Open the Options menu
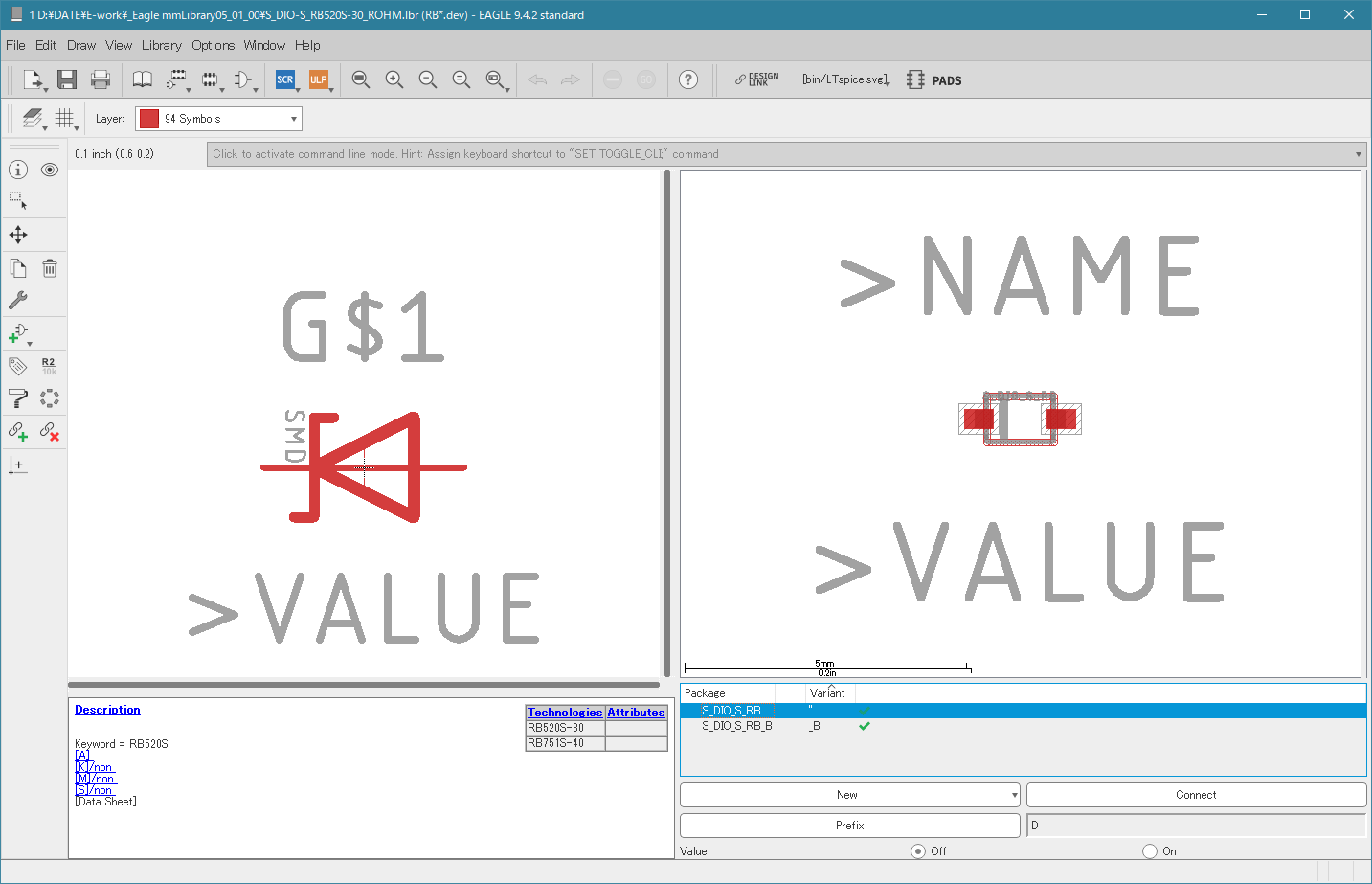The height and width of the screenshot is (884, 1372). click(213, 45)
